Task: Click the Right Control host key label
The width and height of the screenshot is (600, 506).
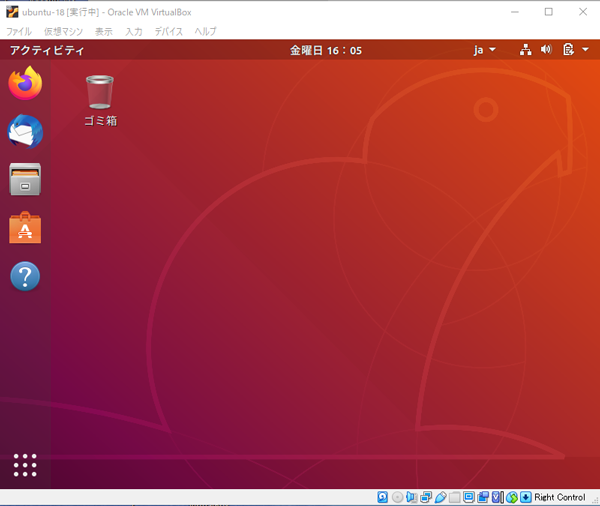Action: (559, 497)
